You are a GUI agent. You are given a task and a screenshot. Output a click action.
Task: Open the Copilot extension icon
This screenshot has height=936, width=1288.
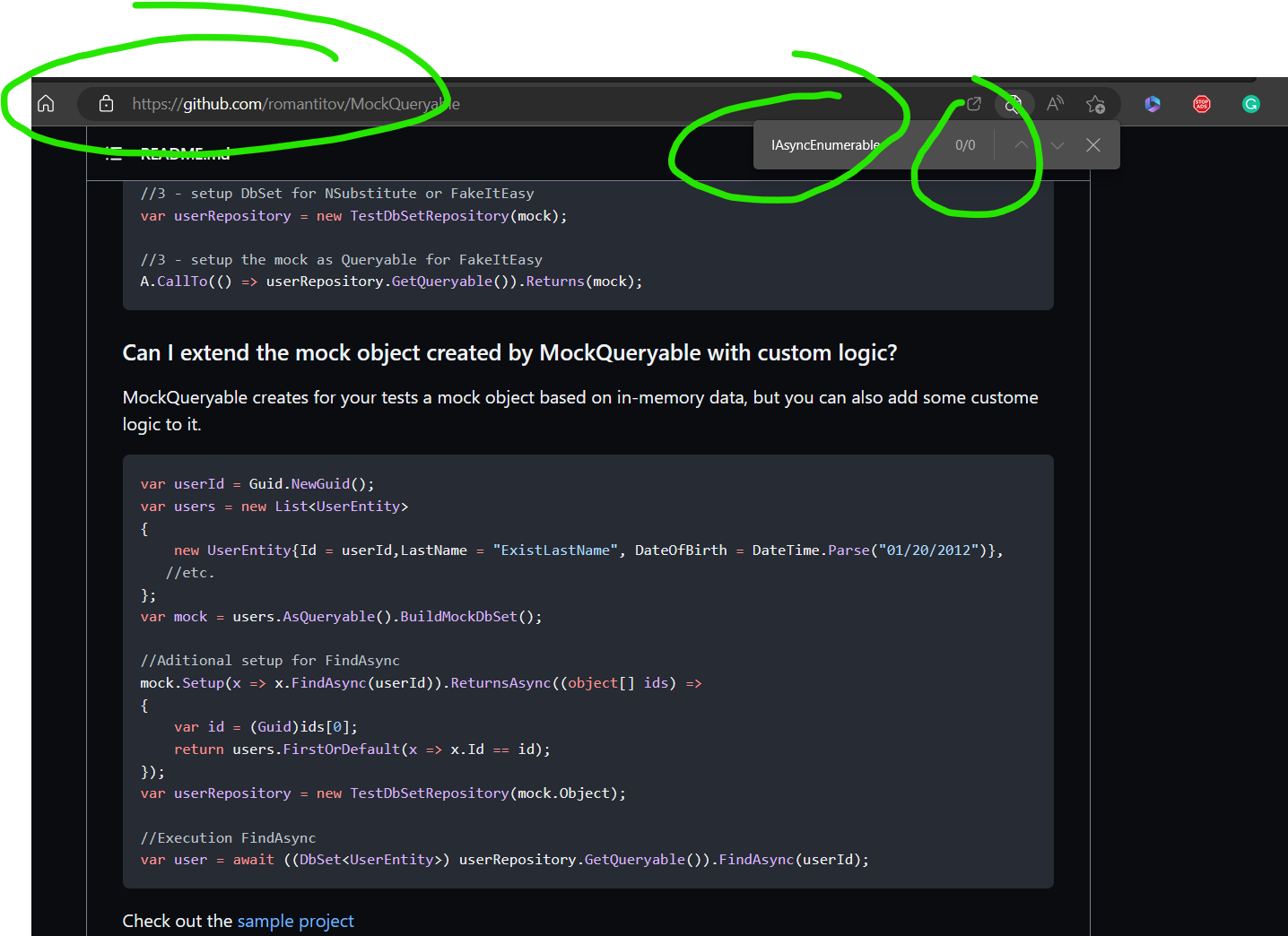1153,104
